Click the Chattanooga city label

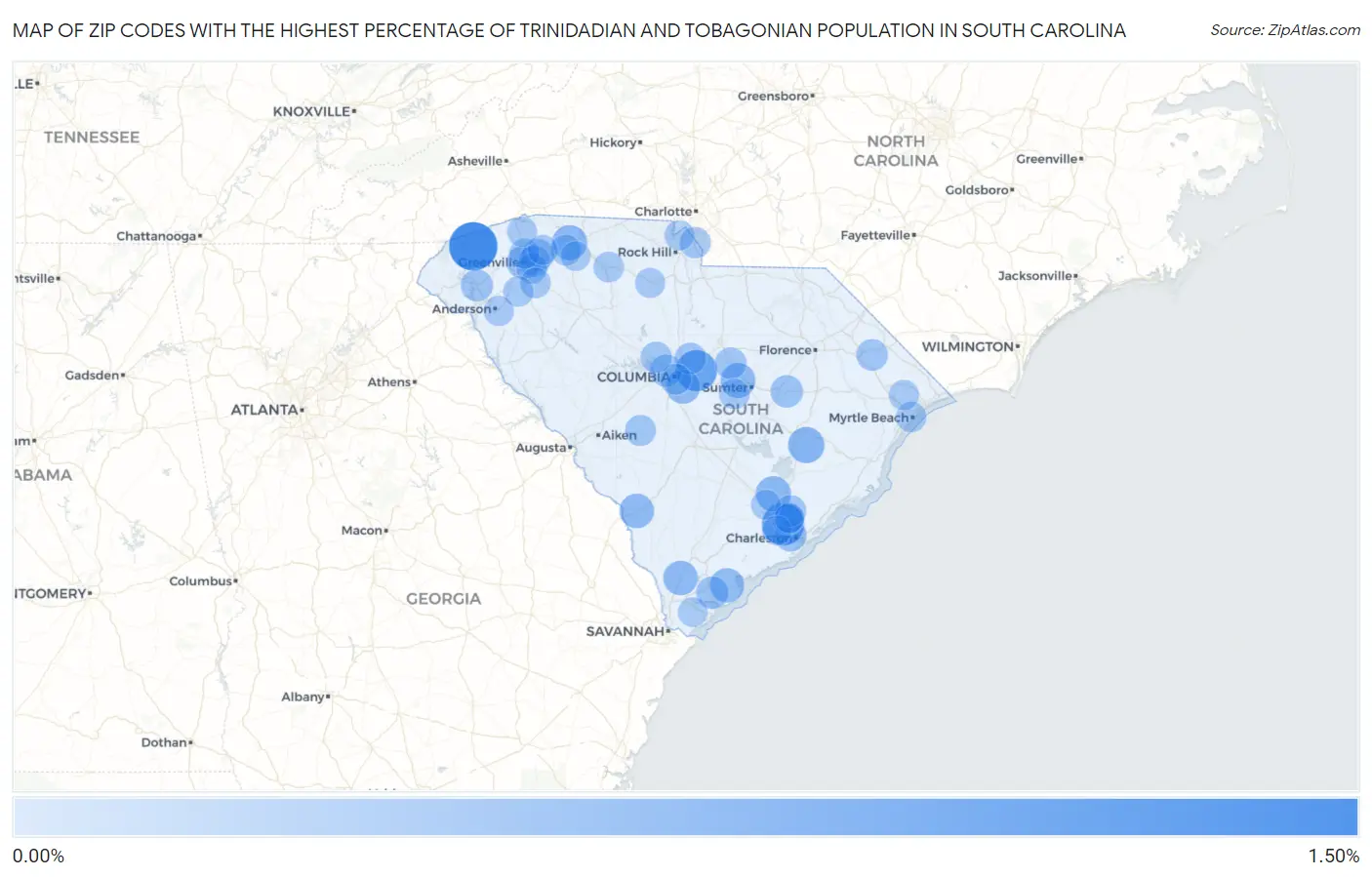(x=156, y=236)
